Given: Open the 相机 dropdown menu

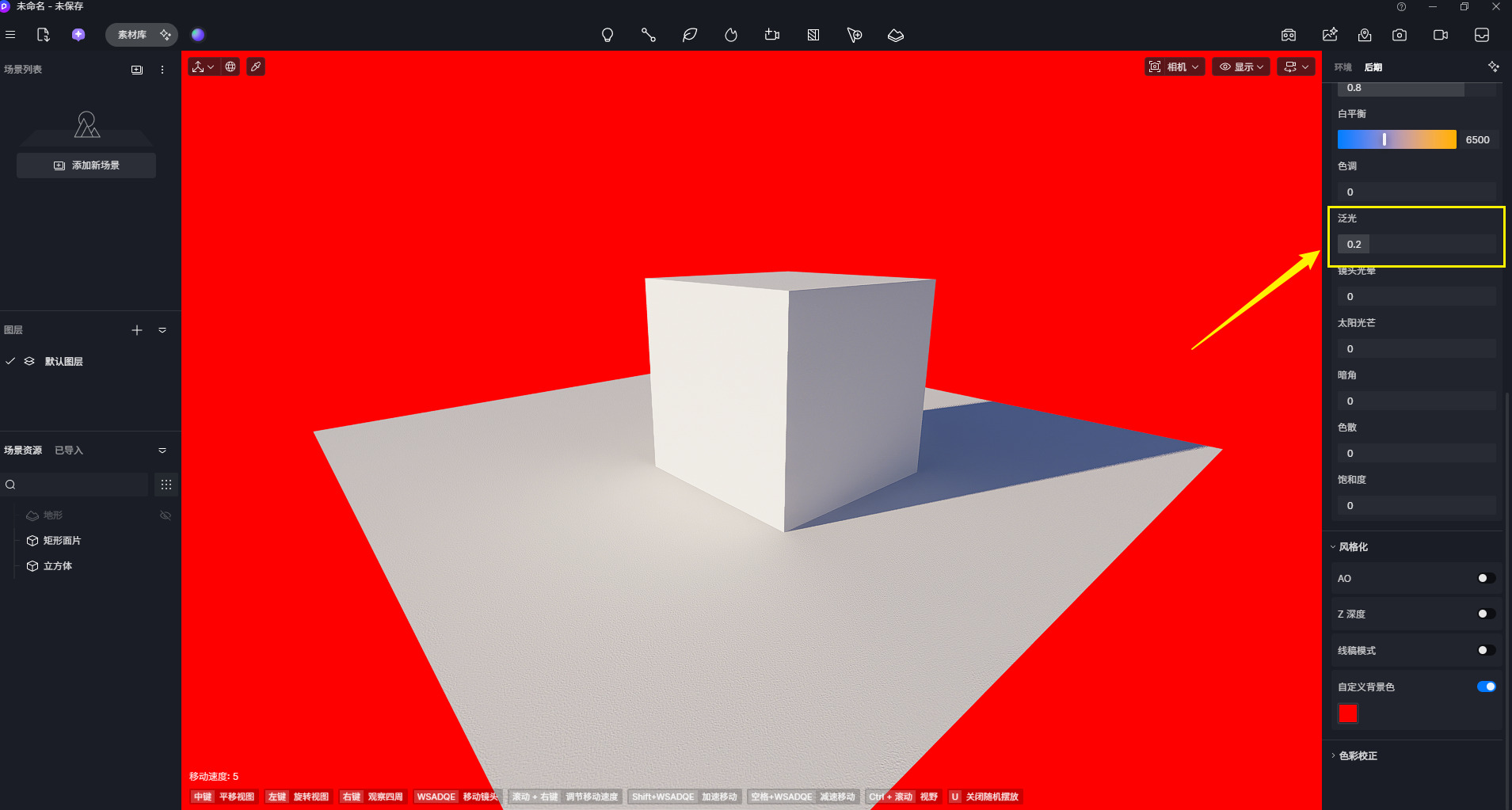Looking at the screenshot, I should click(1175, 67).
